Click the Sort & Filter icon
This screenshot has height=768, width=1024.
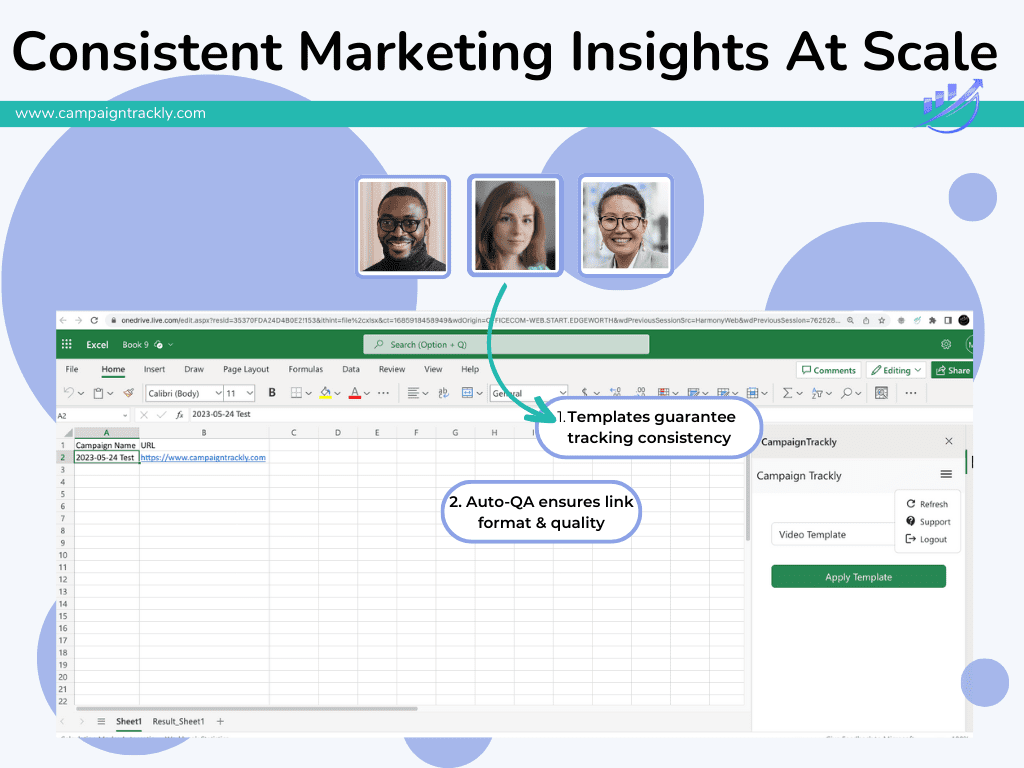click(816, 392)
